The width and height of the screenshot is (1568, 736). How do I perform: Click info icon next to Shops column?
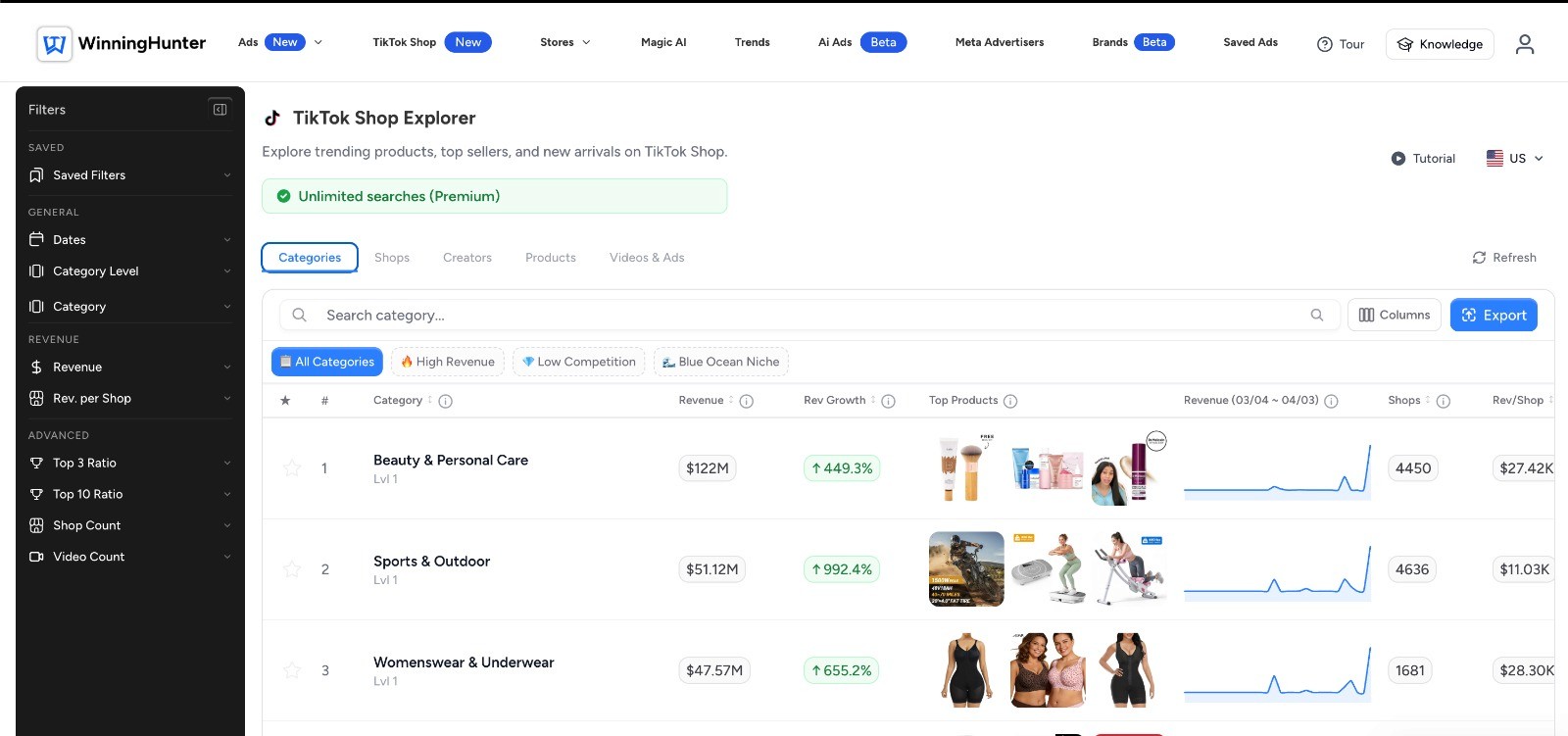(1443, 401)
